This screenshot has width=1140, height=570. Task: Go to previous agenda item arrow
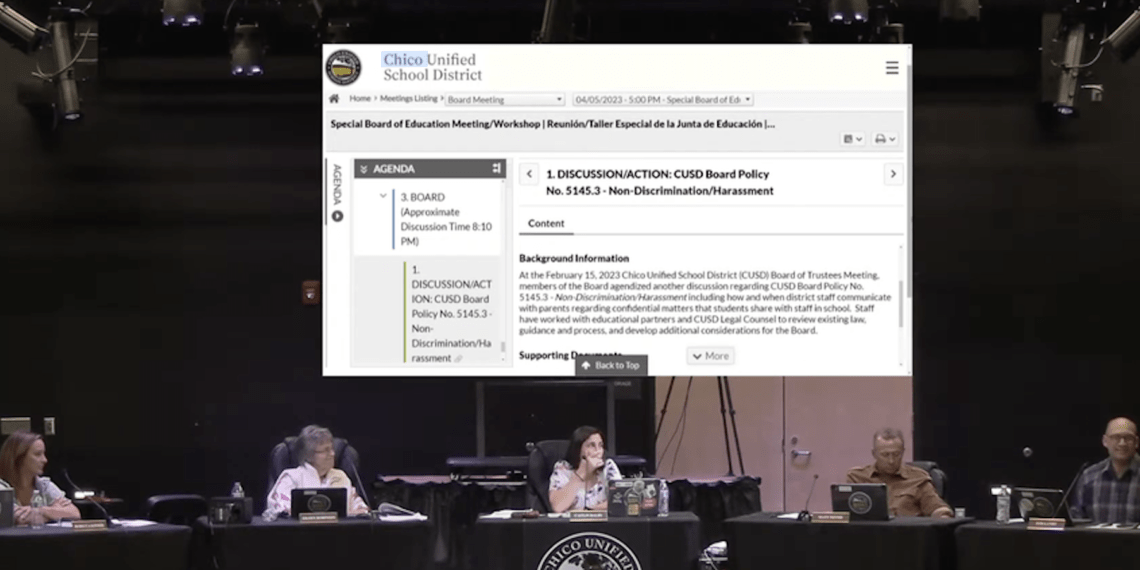[x=529, y=174]
